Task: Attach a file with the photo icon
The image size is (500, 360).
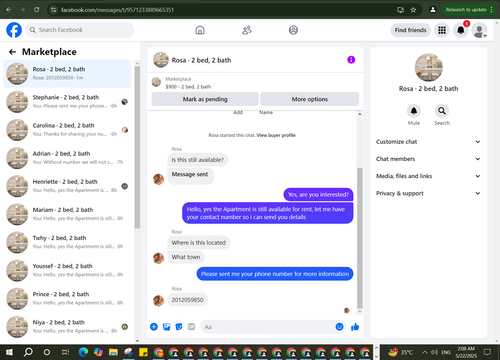Action: (x=166, y=327)
